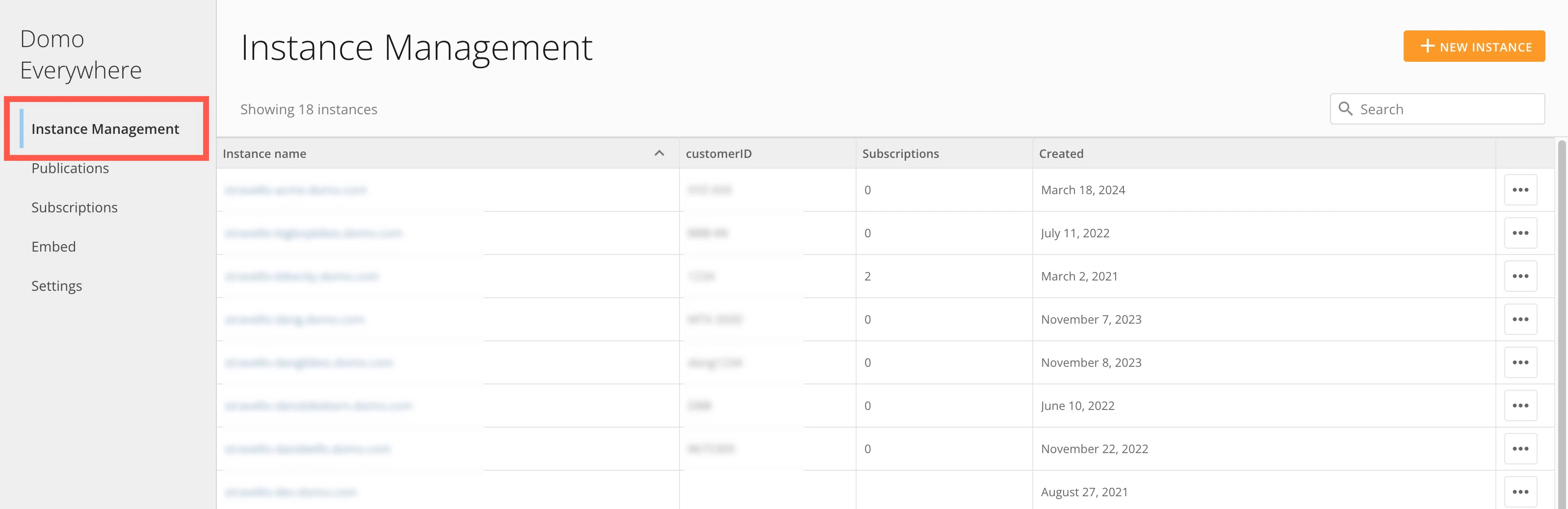This screenshot has height=509, width=1568.
Task: Select the 'July 11, 2022' created date
Action: [x=1075, y=233]
